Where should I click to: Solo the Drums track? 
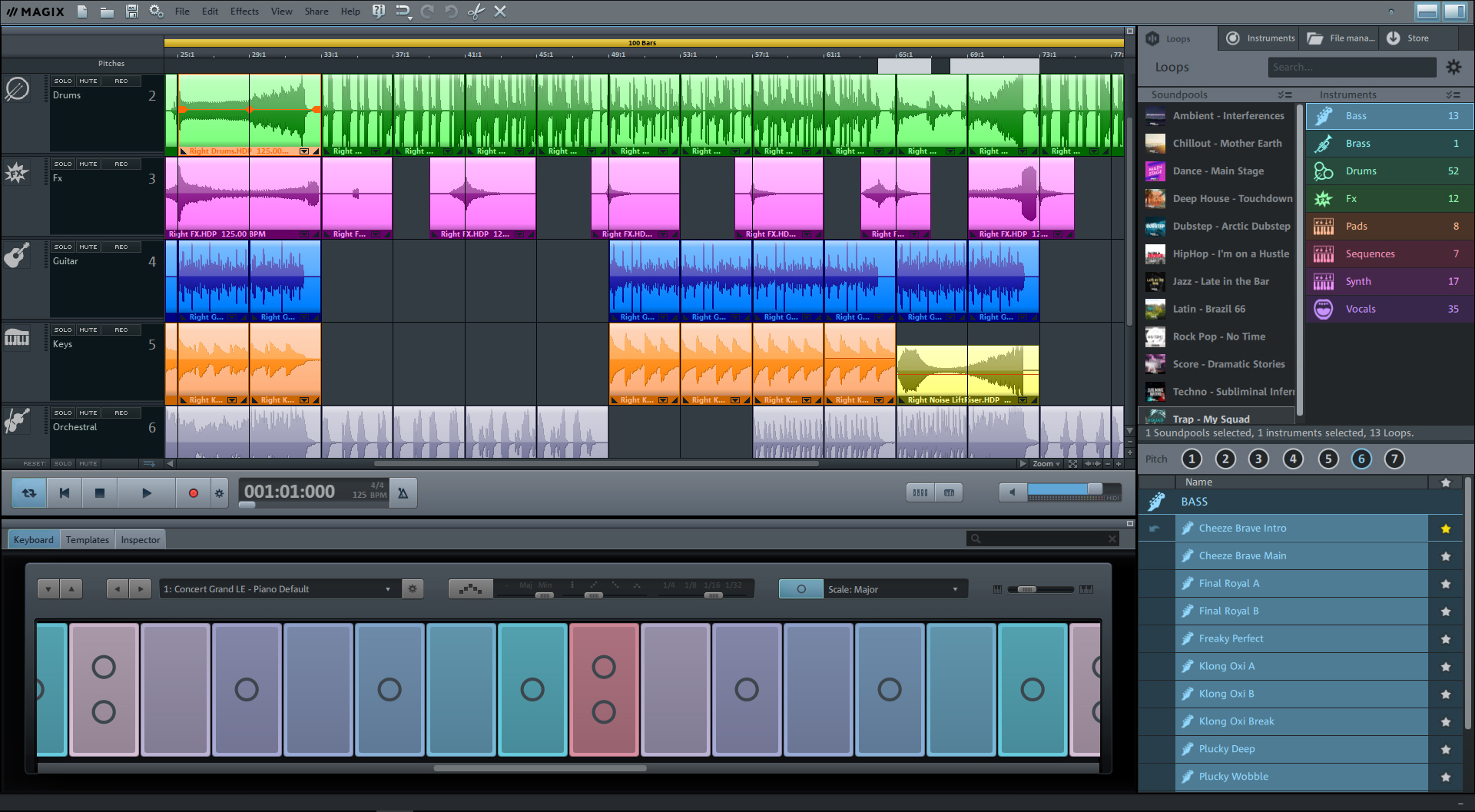[62, 80]
